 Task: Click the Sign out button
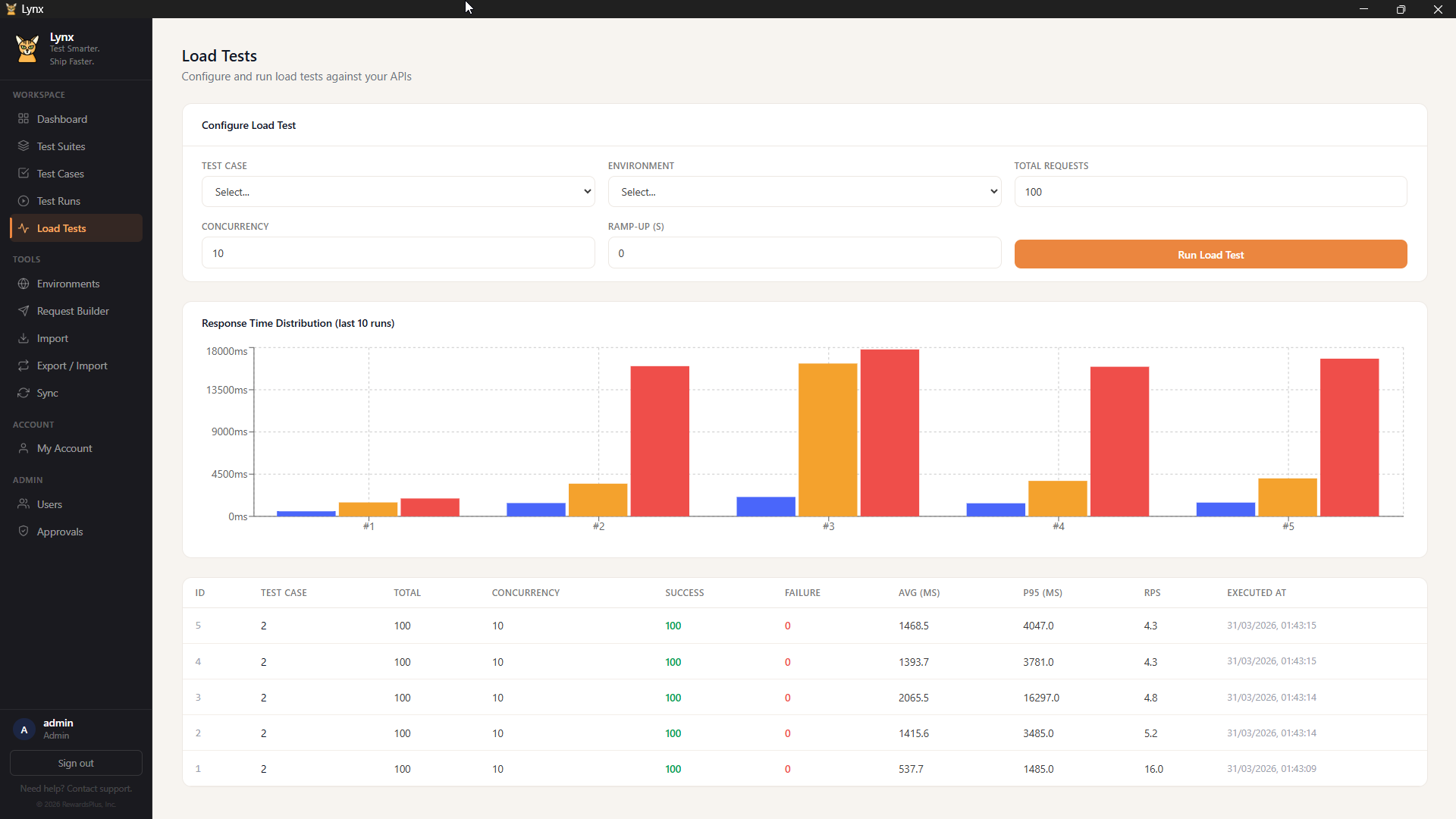pos(76,763)
